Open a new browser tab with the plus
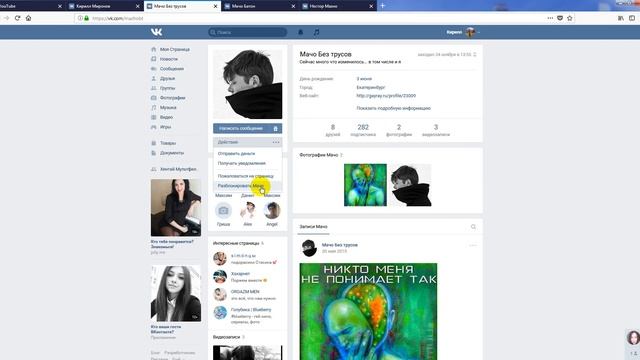 coord(382,6)
